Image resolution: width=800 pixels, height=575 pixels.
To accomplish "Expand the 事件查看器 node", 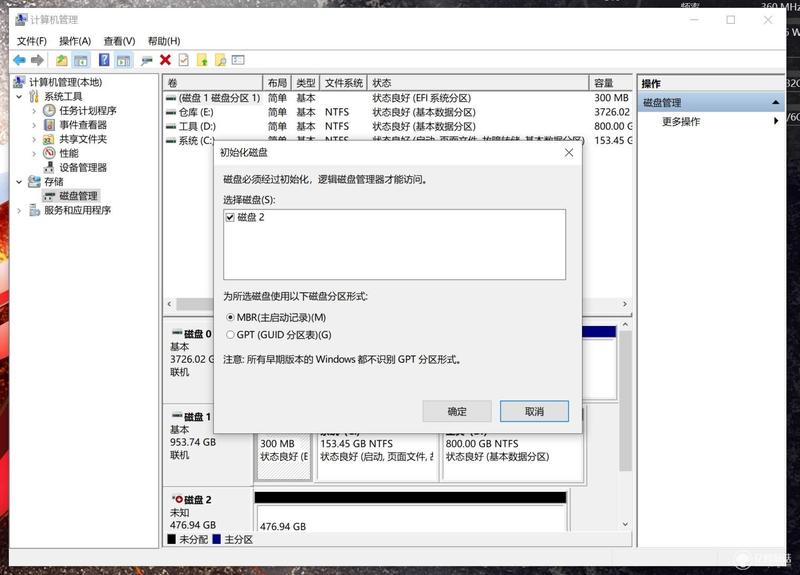I will [34, 125].
